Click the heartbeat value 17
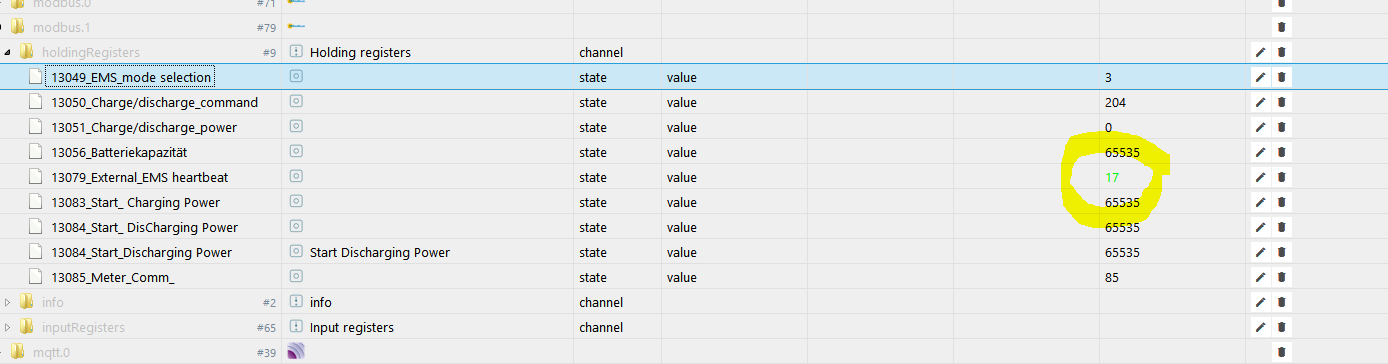The image size is (1388, 364). (1112, 177)
